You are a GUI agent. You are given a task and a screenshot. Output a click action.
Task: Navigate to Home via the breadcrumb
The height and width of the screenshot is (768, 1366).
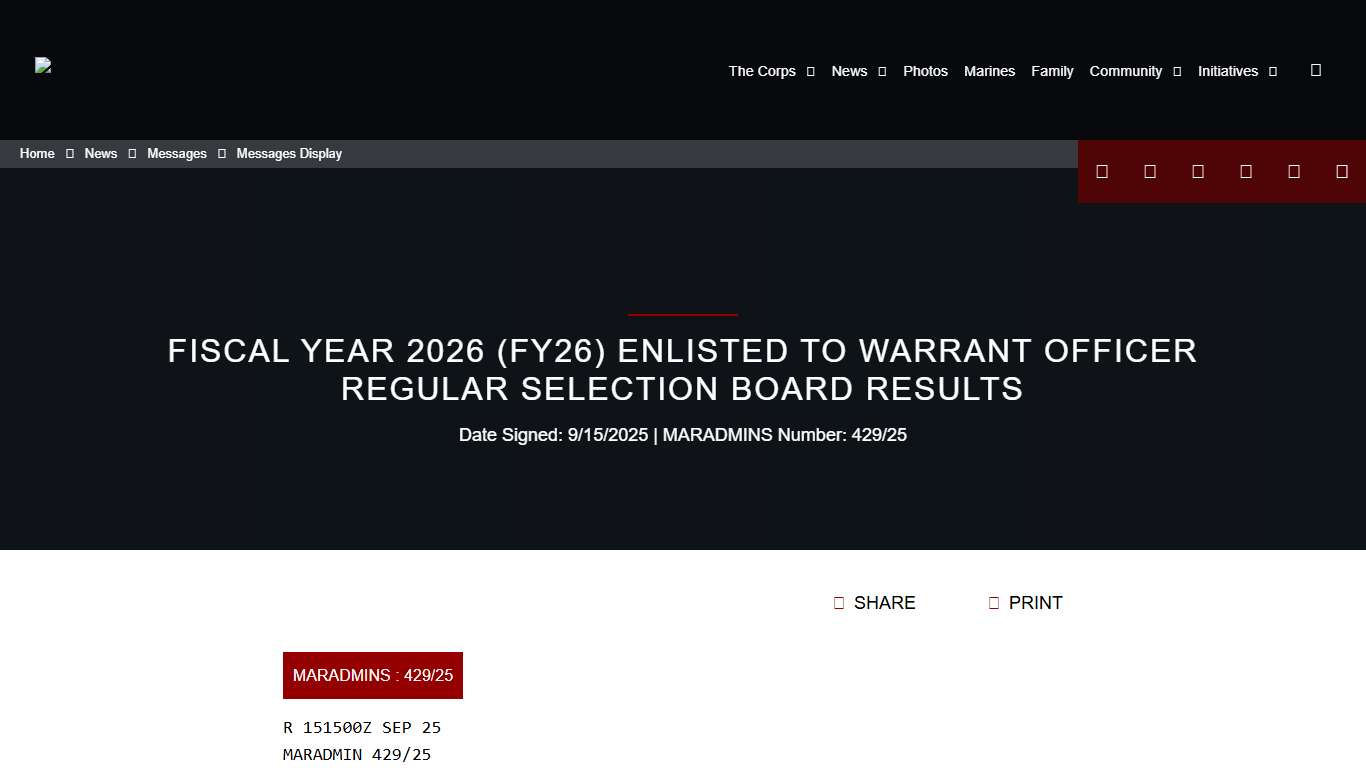click(37, 153)
